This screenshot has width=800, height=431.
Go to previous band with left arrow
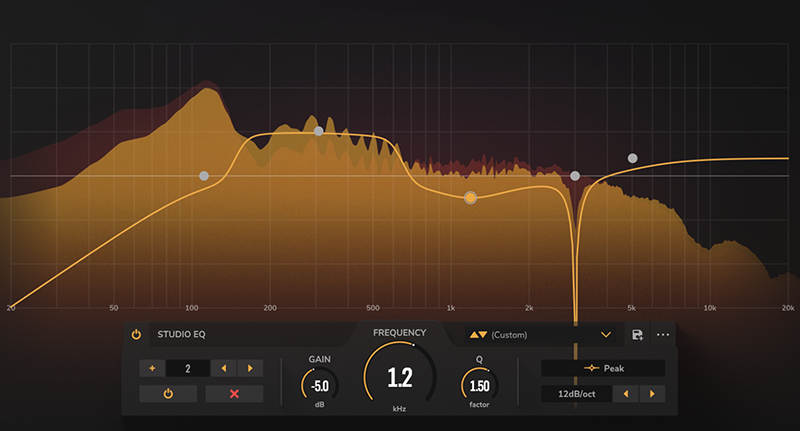click(225, 368)
